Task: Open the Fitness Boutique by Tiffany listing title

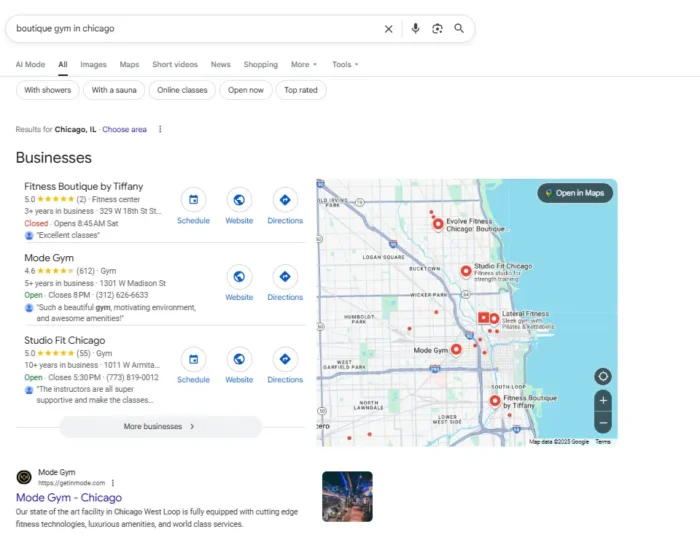Action: (x=83, y=187)
